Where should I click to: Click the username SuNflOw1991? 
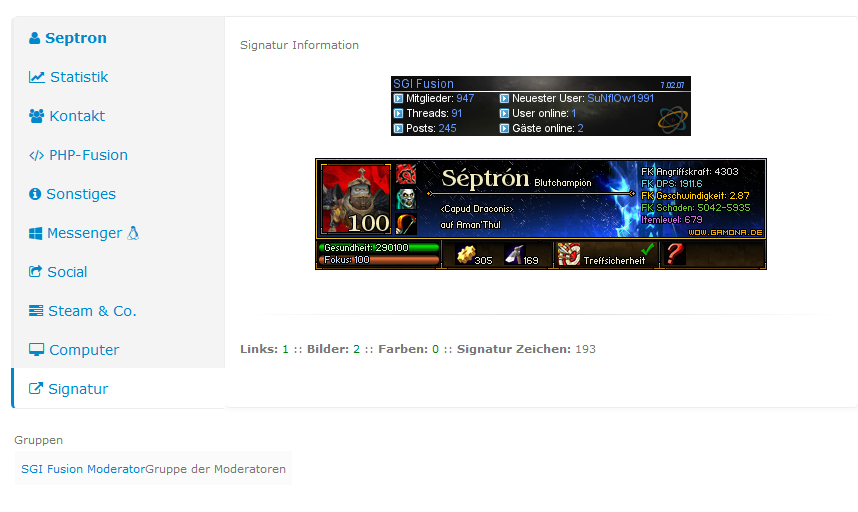point(621,98)
